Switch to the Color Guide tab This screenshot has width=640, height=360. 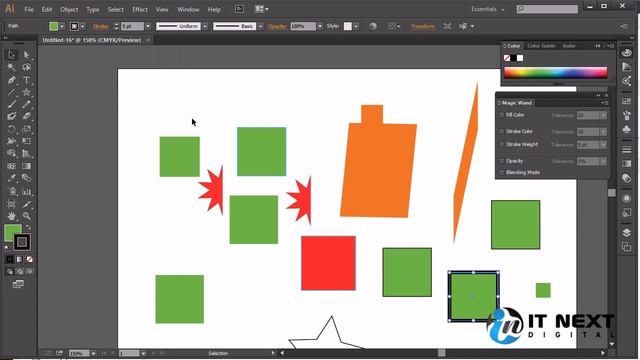[x=541, y=46]
